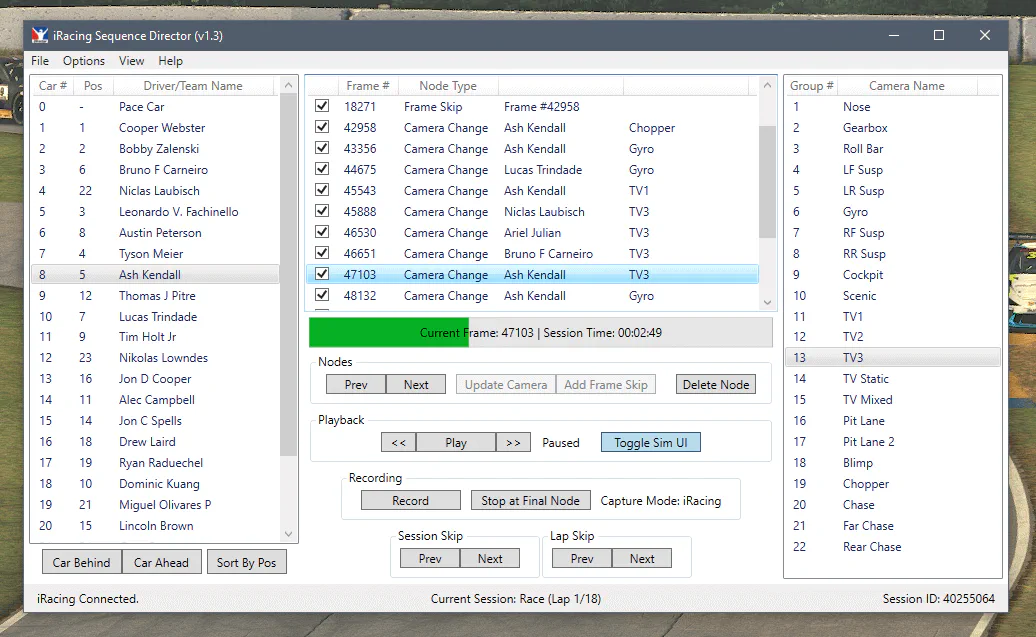This screenshot has width=1036, height=637.
Task: Uncheck the frame 46530 node checkbox
Action: [x=322, y=232]
